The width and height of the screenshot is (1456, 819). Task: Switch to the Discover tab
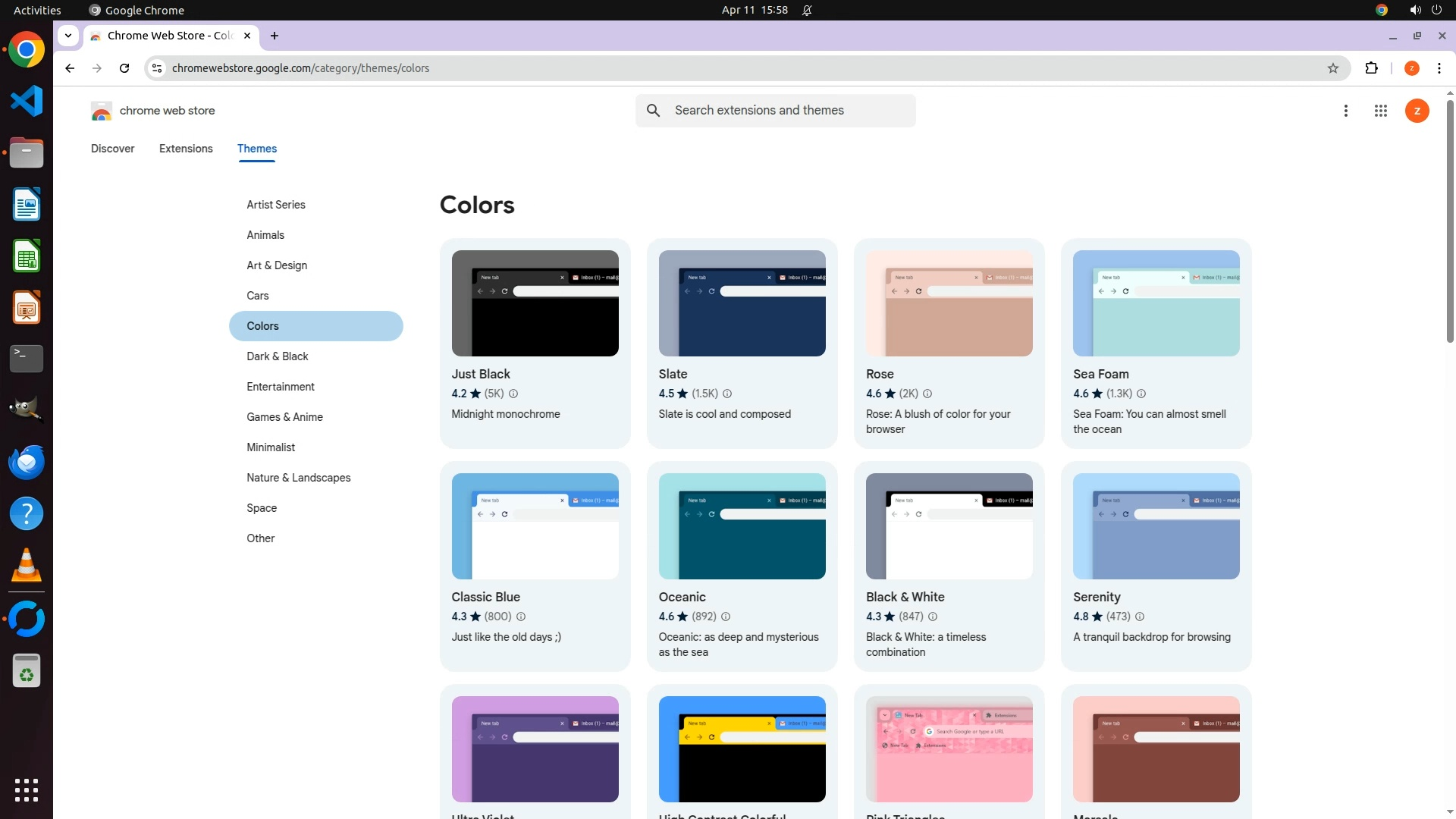(x=112, y=149)
